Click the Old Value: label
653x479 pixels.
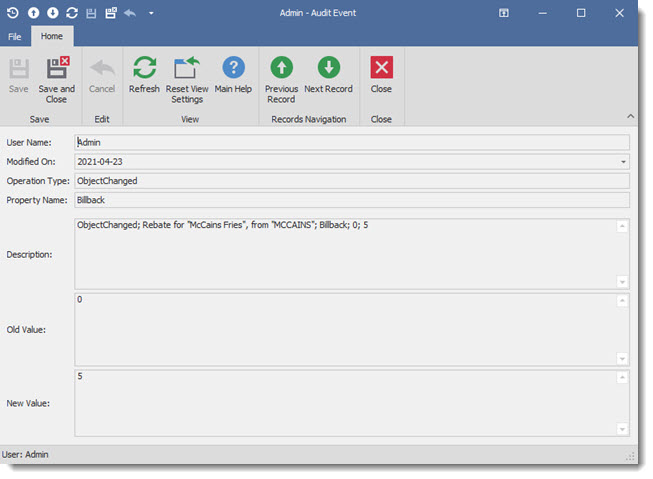[x=26, y=329]
